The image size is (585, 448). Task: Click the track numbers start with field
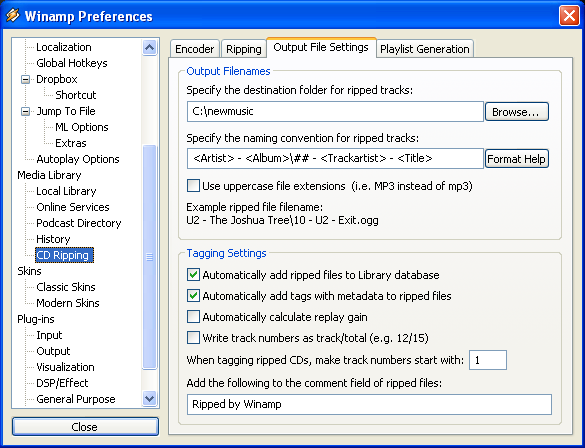coord(488,360)
